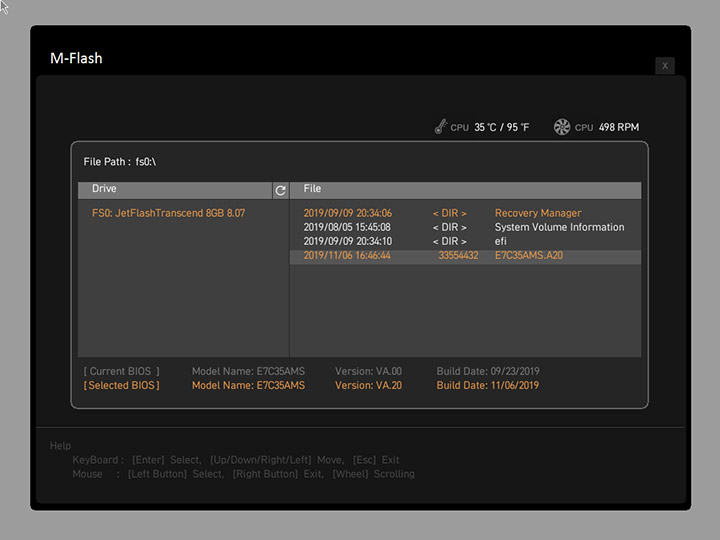Viewport: 720px width, 540px height.
Task: Click the 498 RPM fan reading
Action: (618, 128)
